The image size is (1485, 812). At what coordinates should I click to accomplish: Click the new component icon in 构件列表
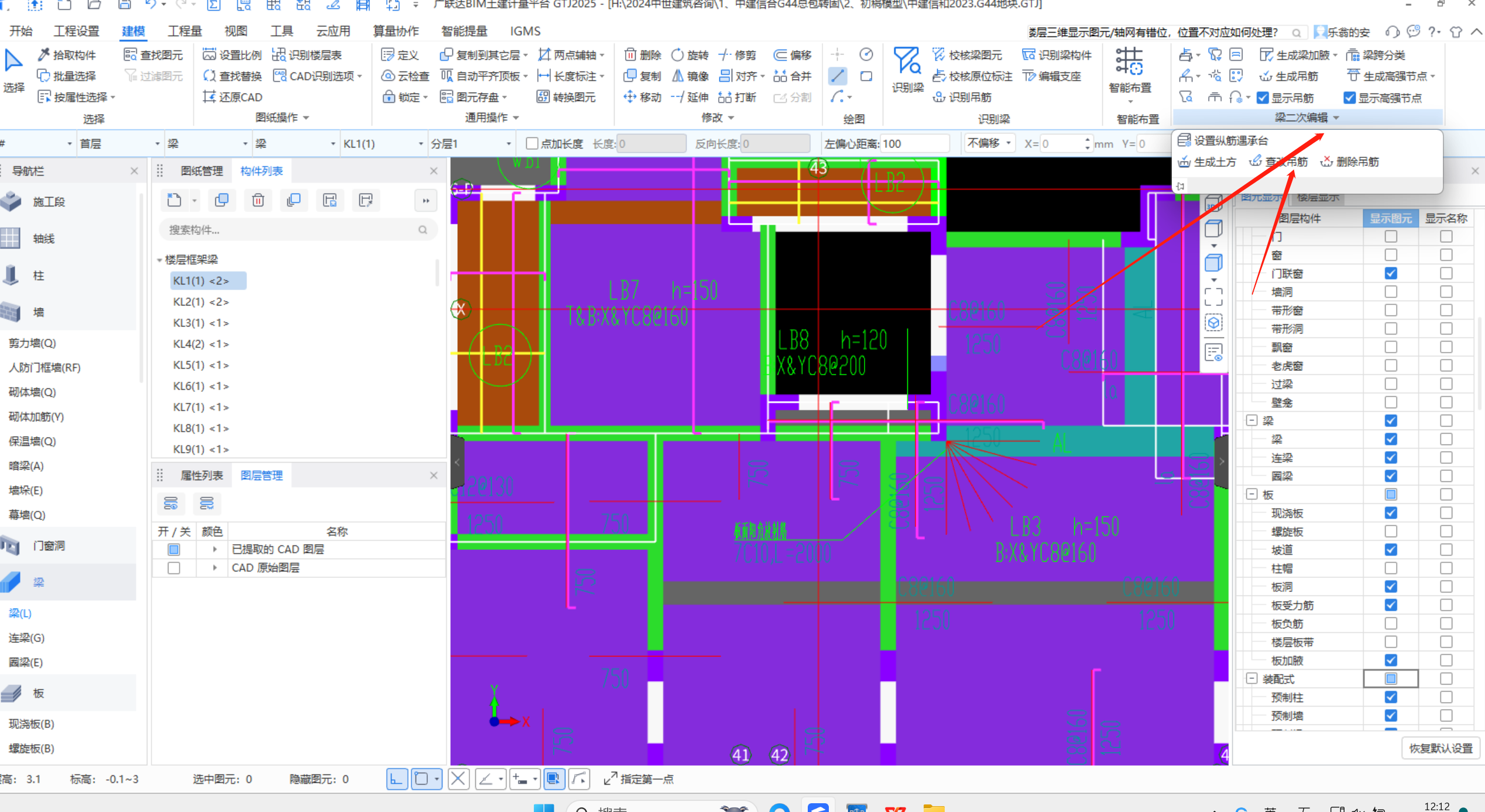(174, 200)
